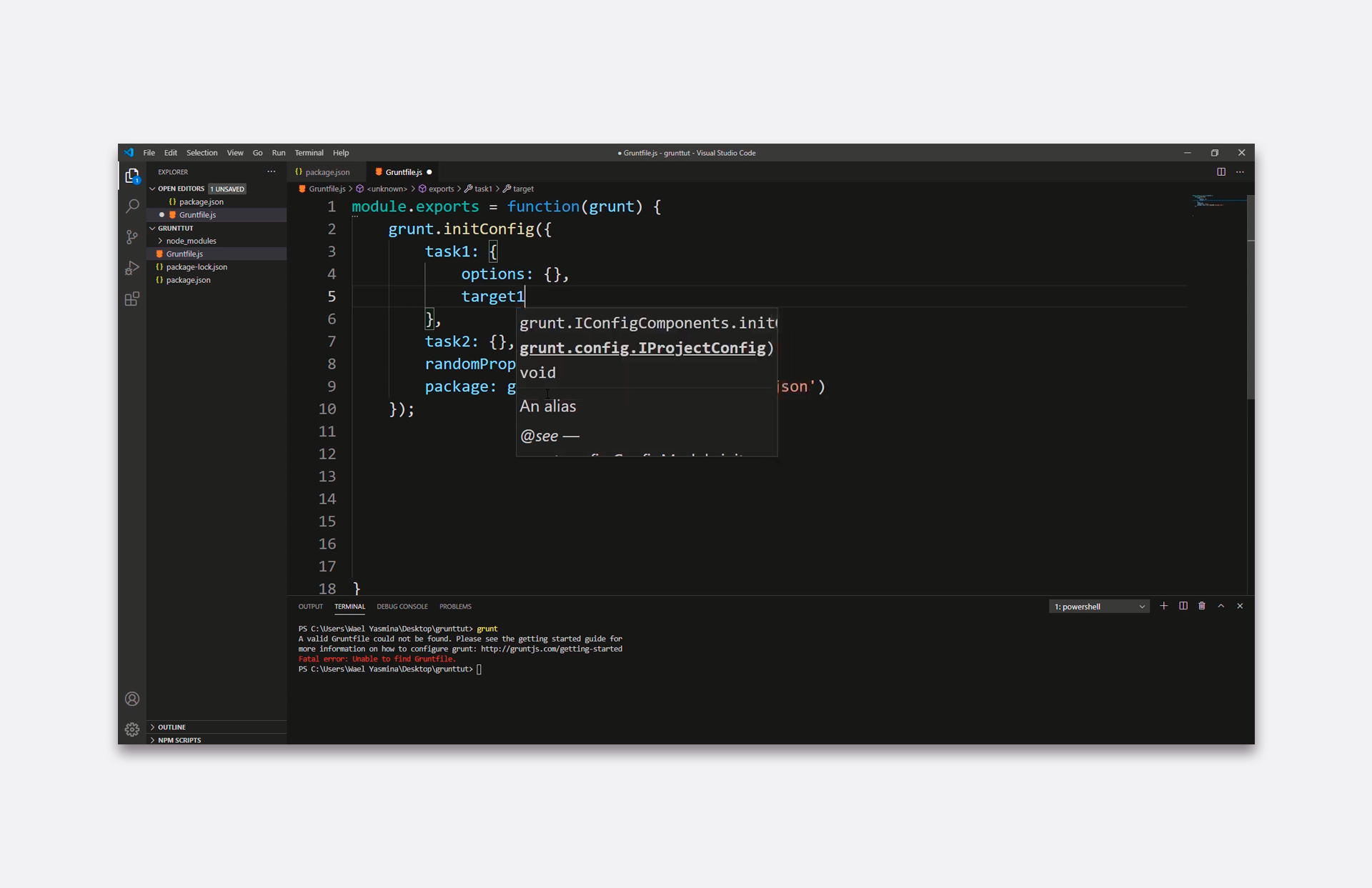Maximize the panel with the up chevron
This screenshot has width=1372, height=888.
1221,606
